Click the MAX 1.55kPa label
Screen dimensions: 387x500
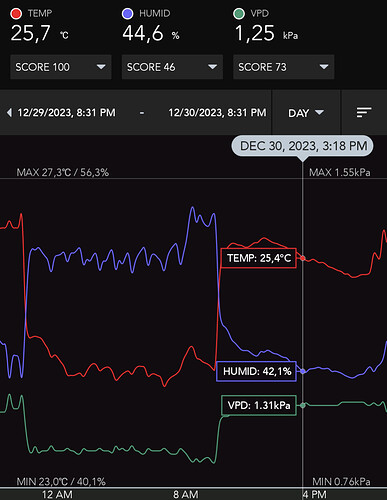(x=340, y=172)
